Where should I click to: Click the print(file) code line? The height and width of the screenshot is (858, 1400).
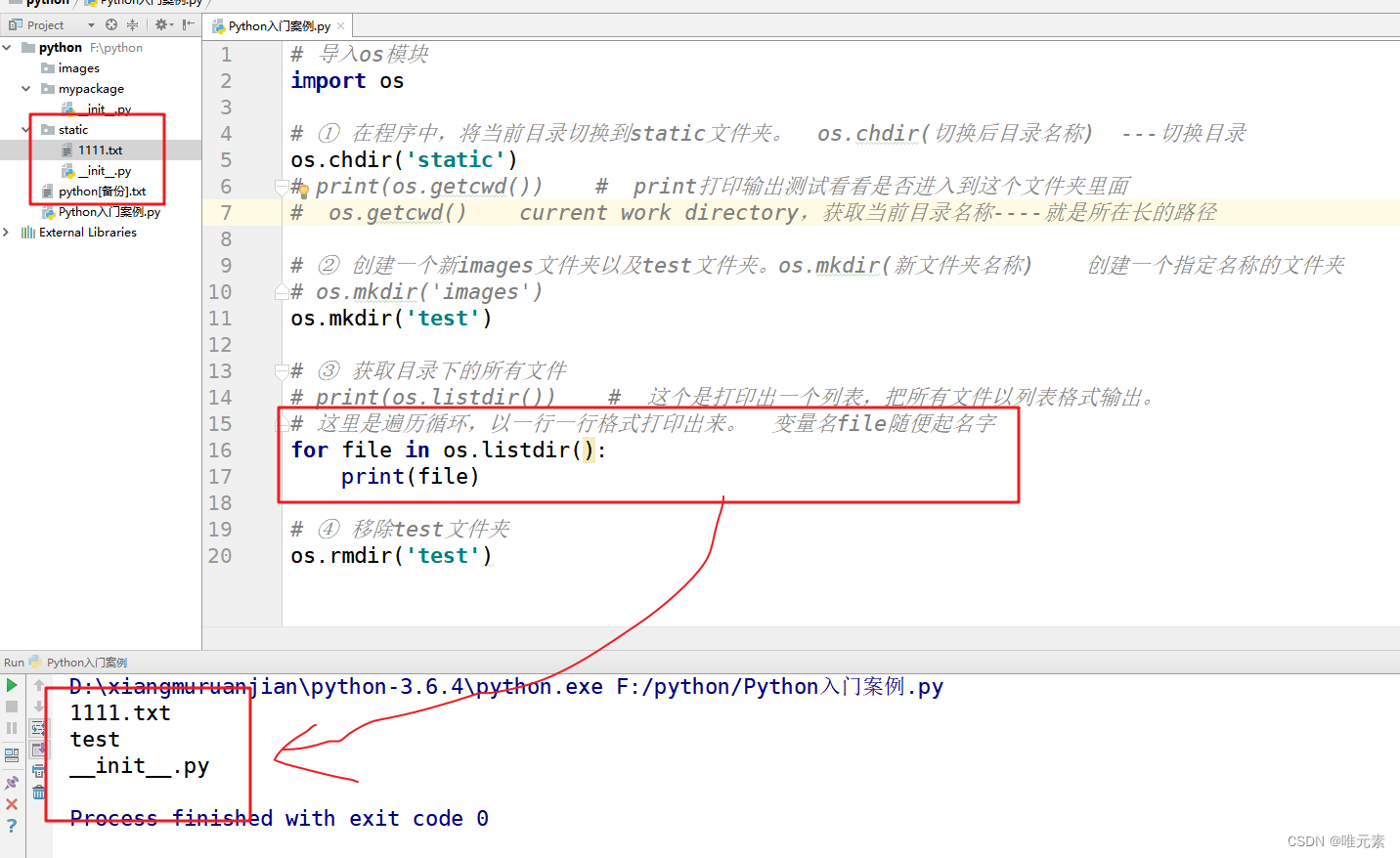click(410, 477)
